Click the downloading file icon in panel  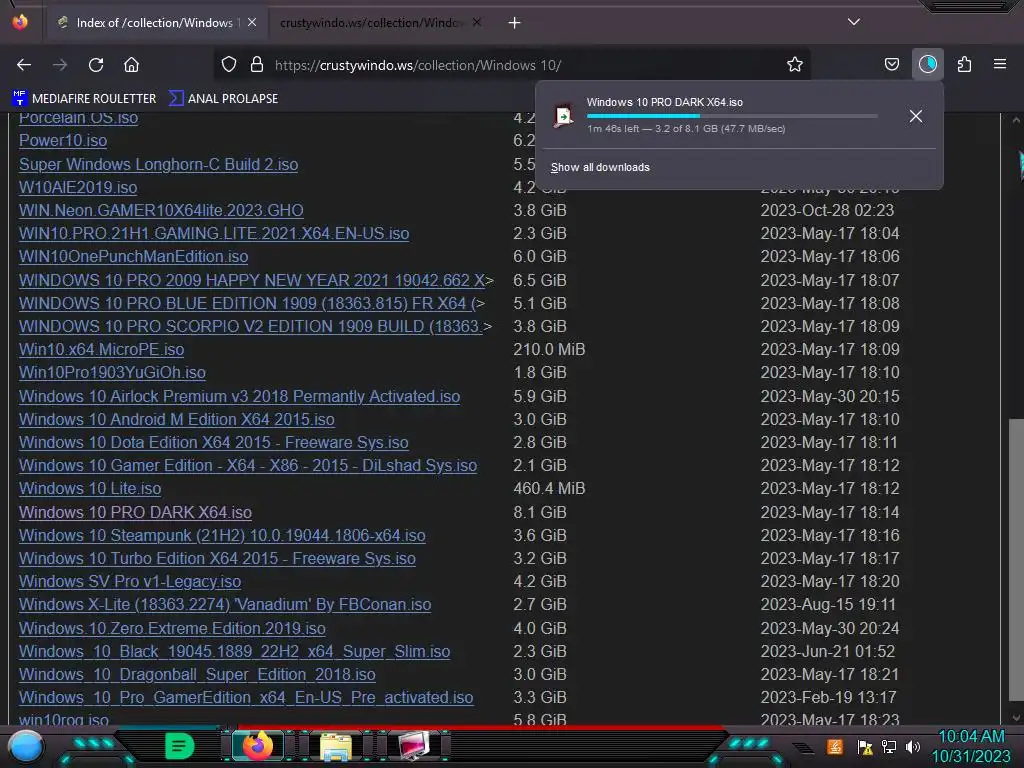pyautogui.click(x=563, y=116)
